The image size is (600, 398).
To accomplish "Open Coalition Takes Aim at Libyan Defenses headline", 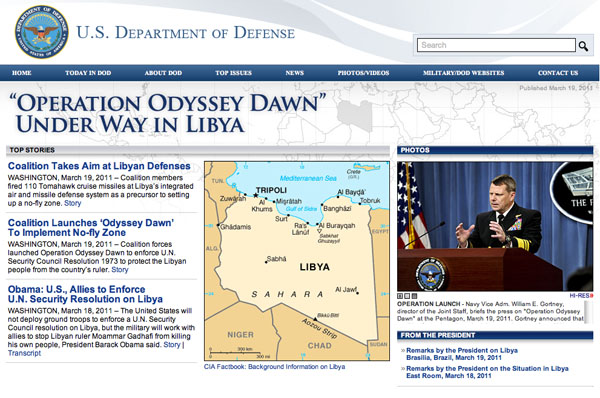I will point(99,166).
